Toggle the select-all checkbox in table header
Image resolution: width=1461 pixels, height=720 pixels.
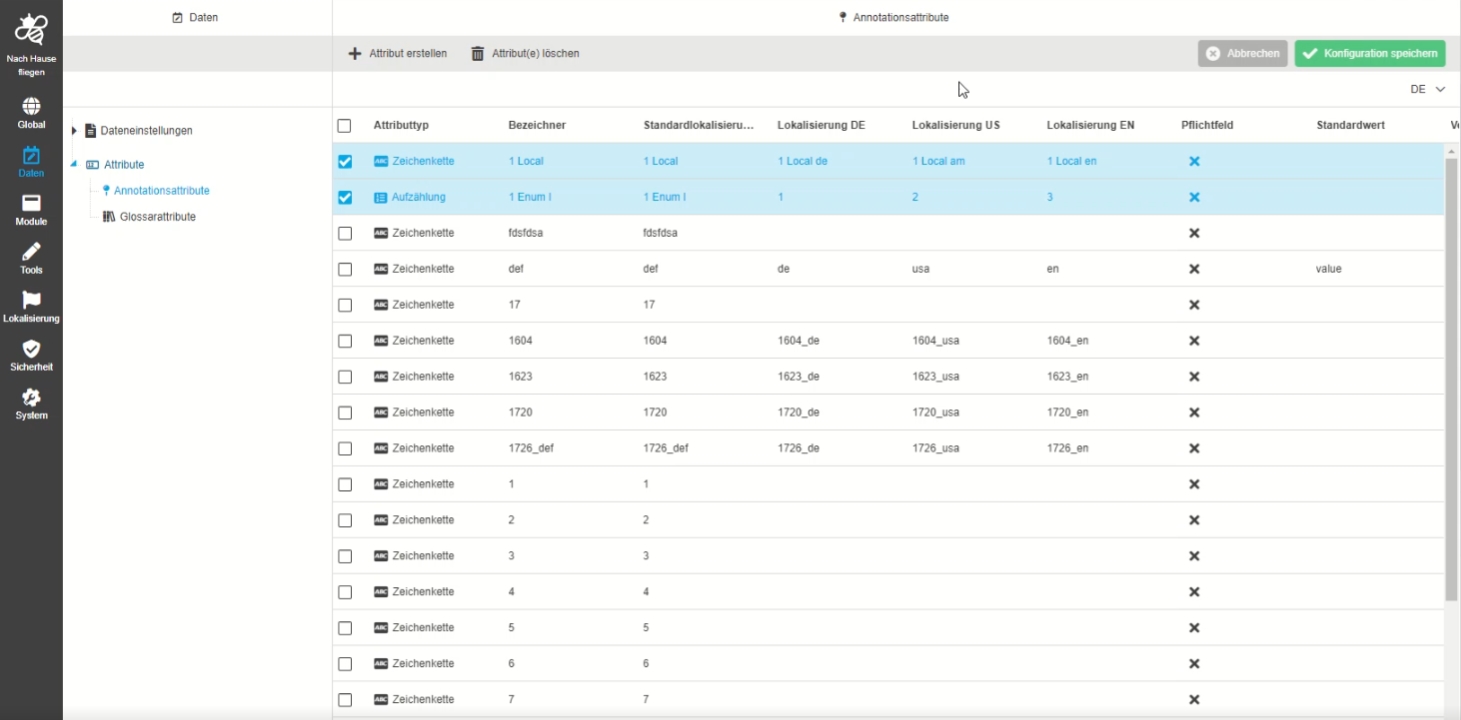coord(344,126)
